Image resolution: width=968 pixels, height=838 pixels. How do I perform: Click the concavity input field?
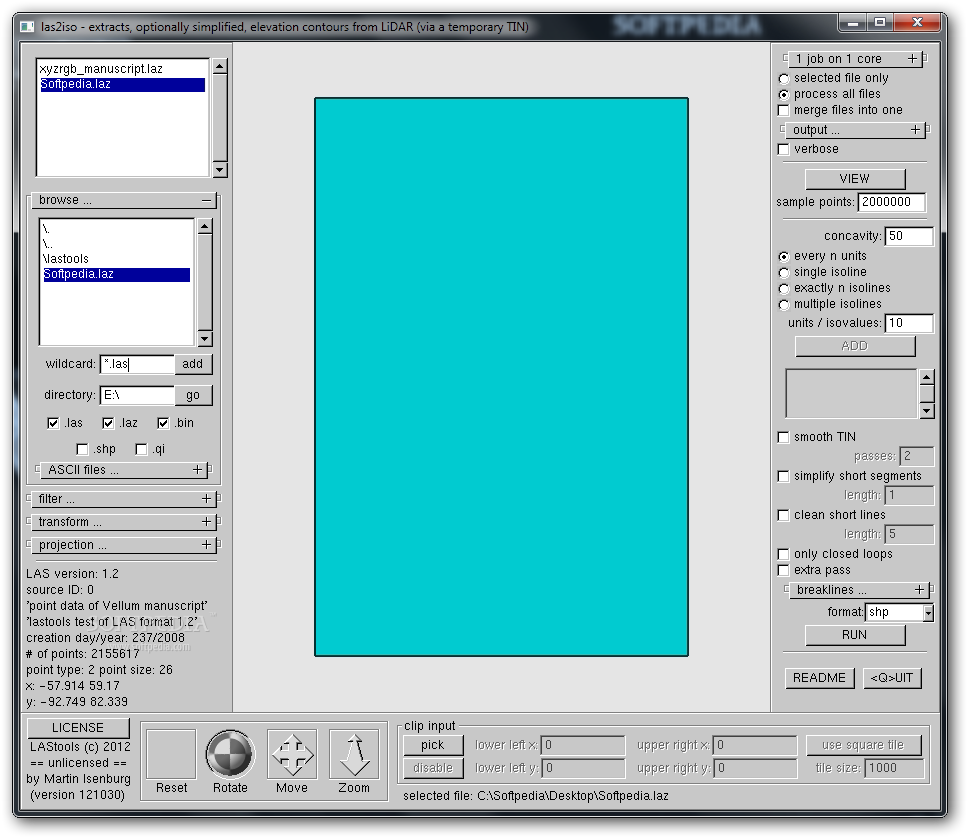point(909,236)
